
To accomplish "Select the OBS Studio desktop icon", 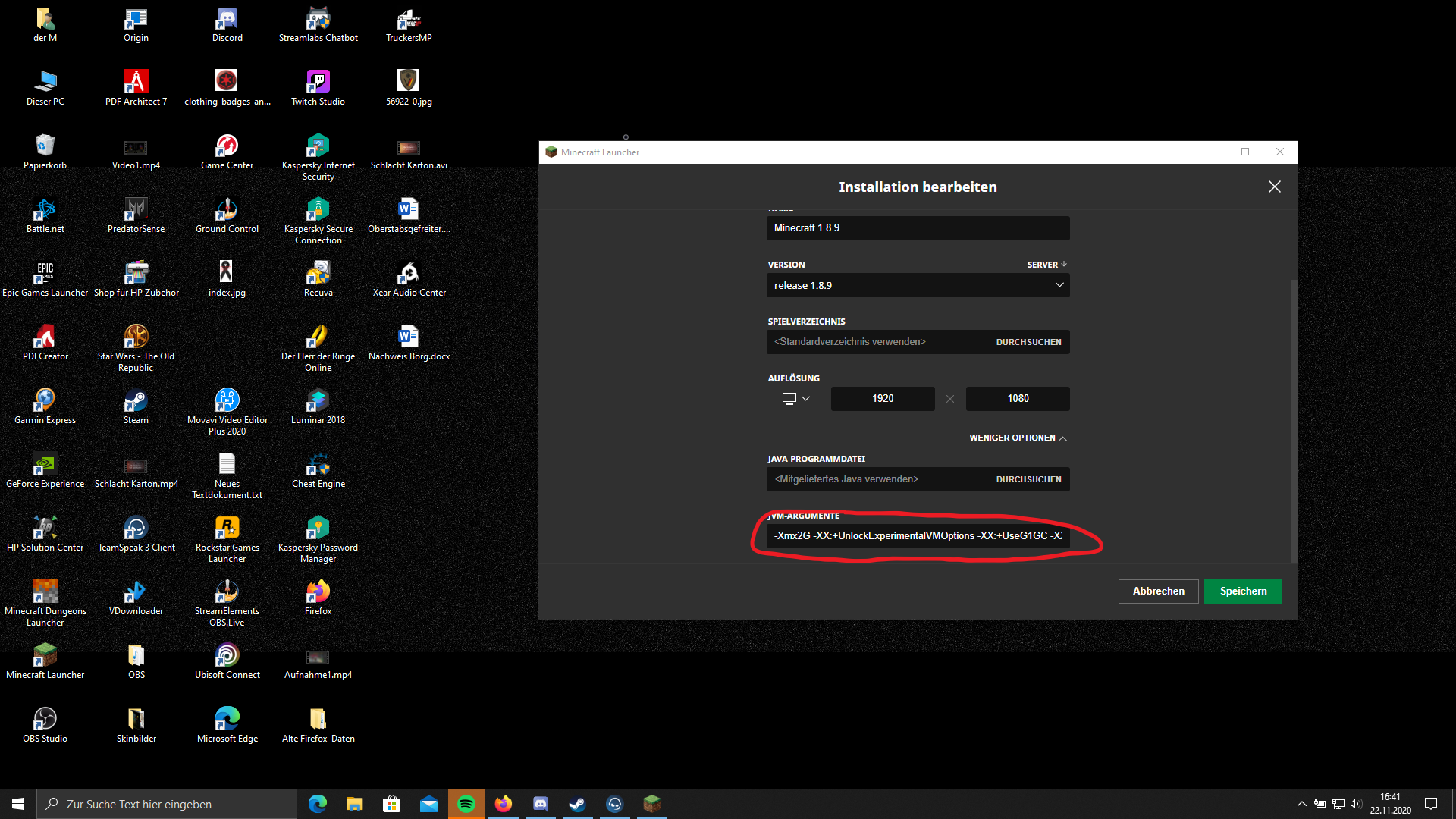I will [45, 726].
